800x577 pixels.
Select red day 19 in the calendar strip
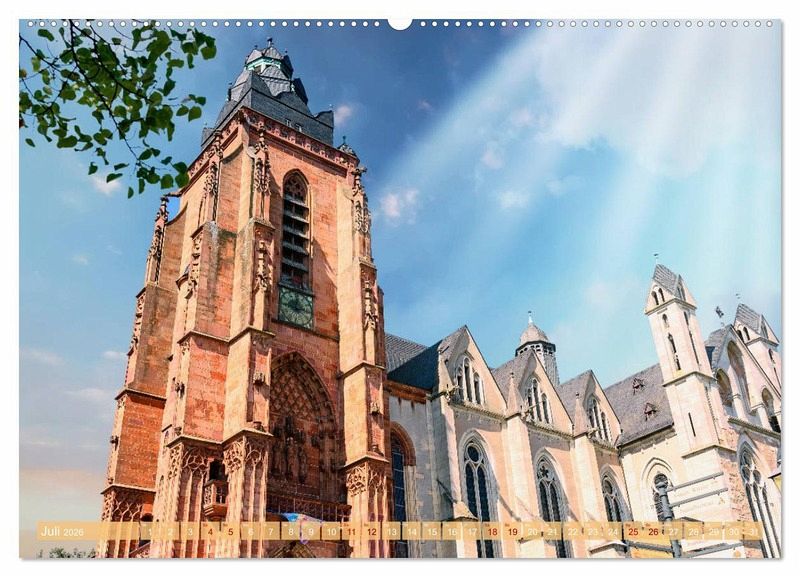[x=512, y=531]
